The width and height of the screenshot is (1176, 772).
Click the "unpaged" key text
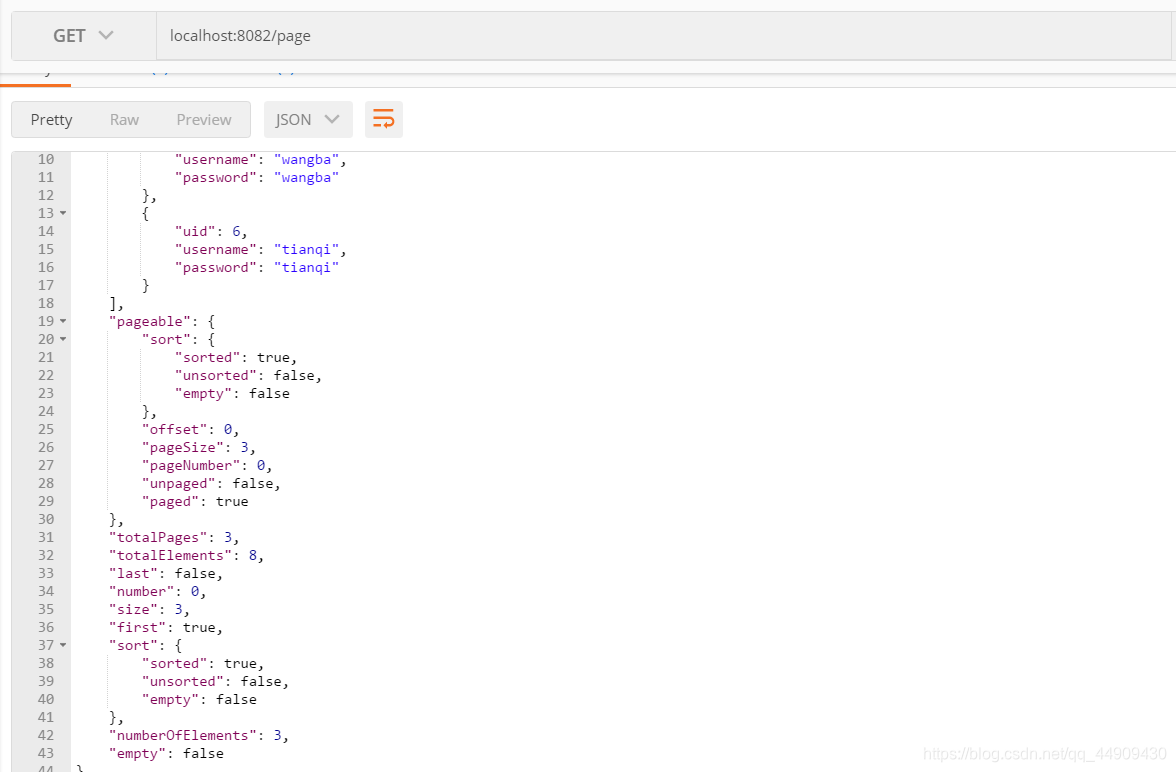pos(178,483)
